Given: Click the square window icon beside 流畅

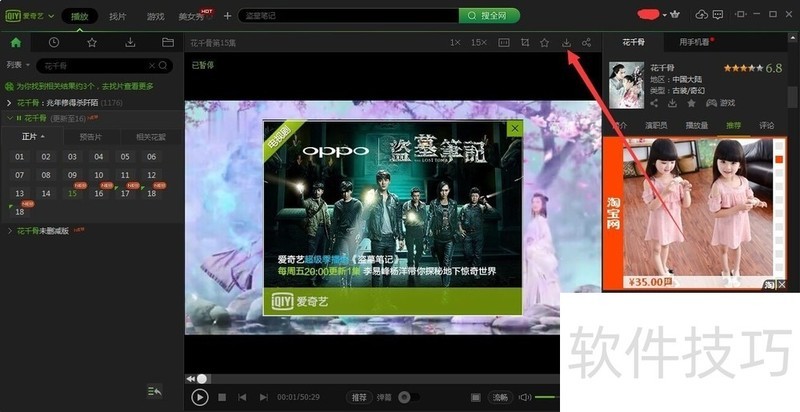Looking at the screenshot, I should tap(476, 397).
